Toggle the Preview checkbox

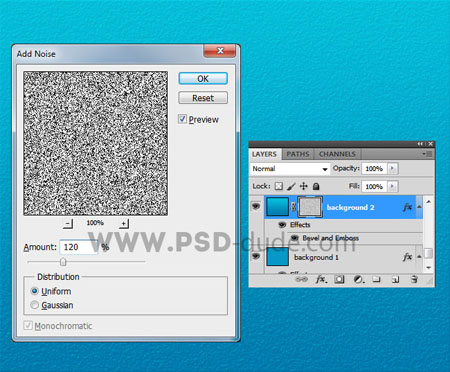182,119
